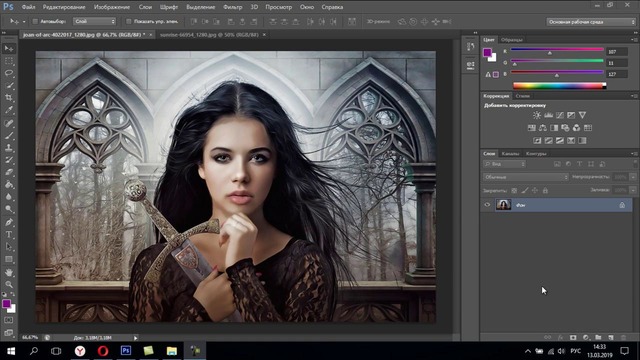Switch to the Образцы tab

click(511, 40)
